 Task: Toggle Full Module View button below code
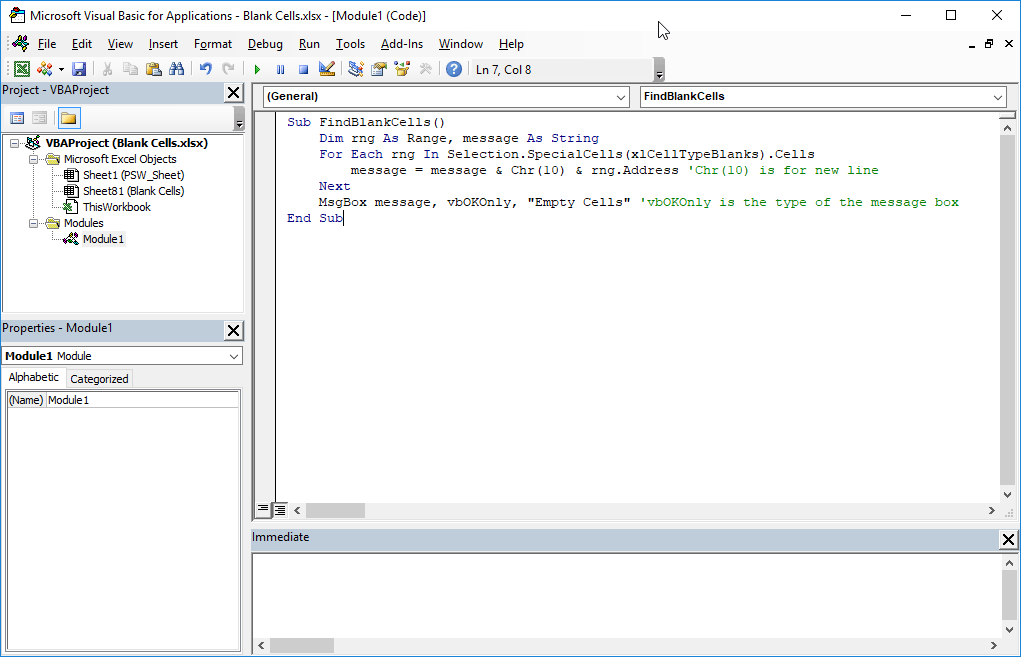pyautogui.click(x=279, y=510)
